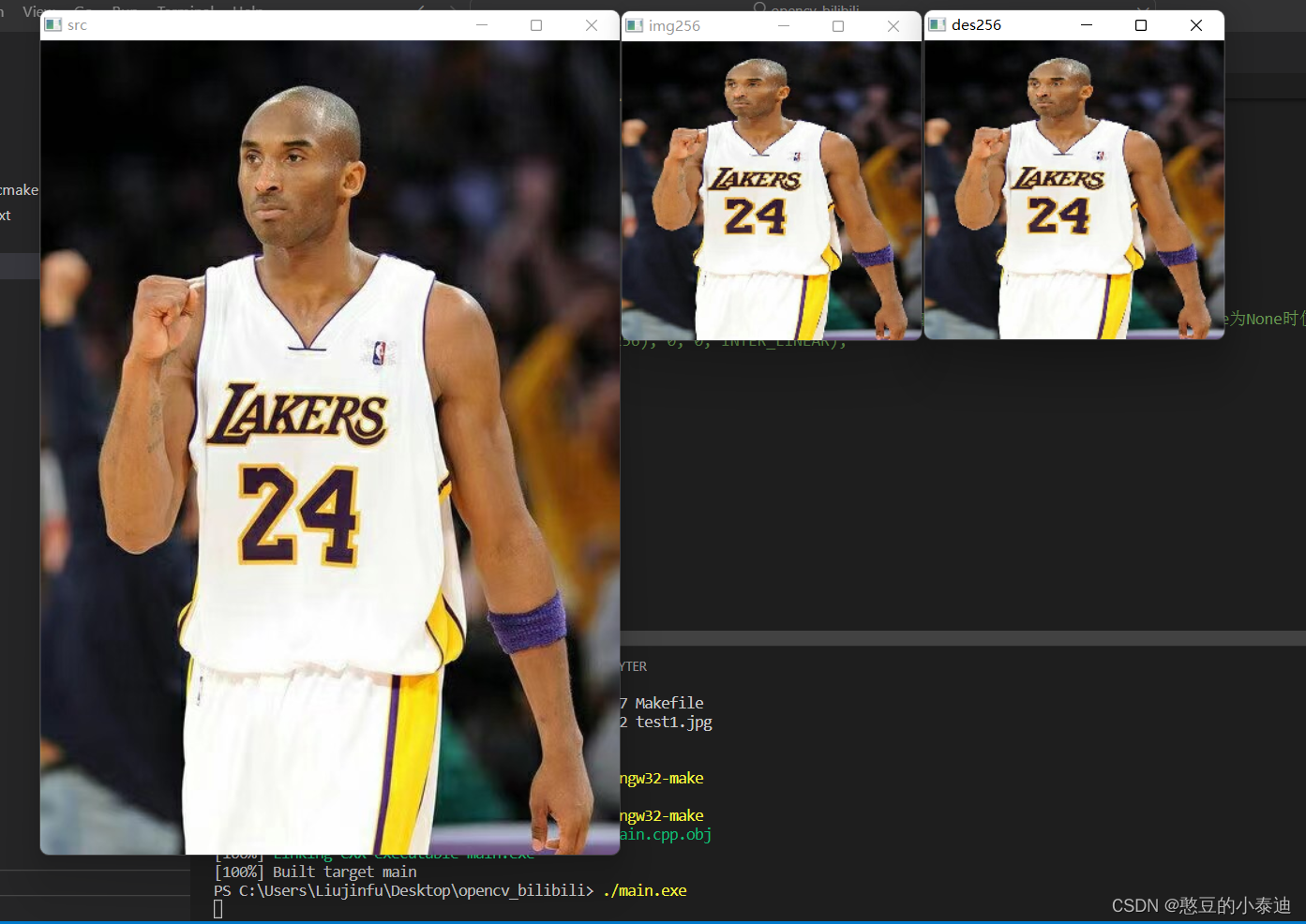
Task: Click the src window's app icon
Action: 53,25
